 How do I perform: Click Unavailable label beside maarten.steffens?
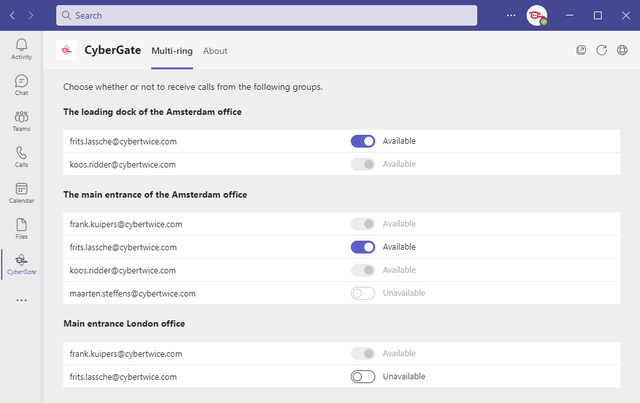tap(404, 293)
